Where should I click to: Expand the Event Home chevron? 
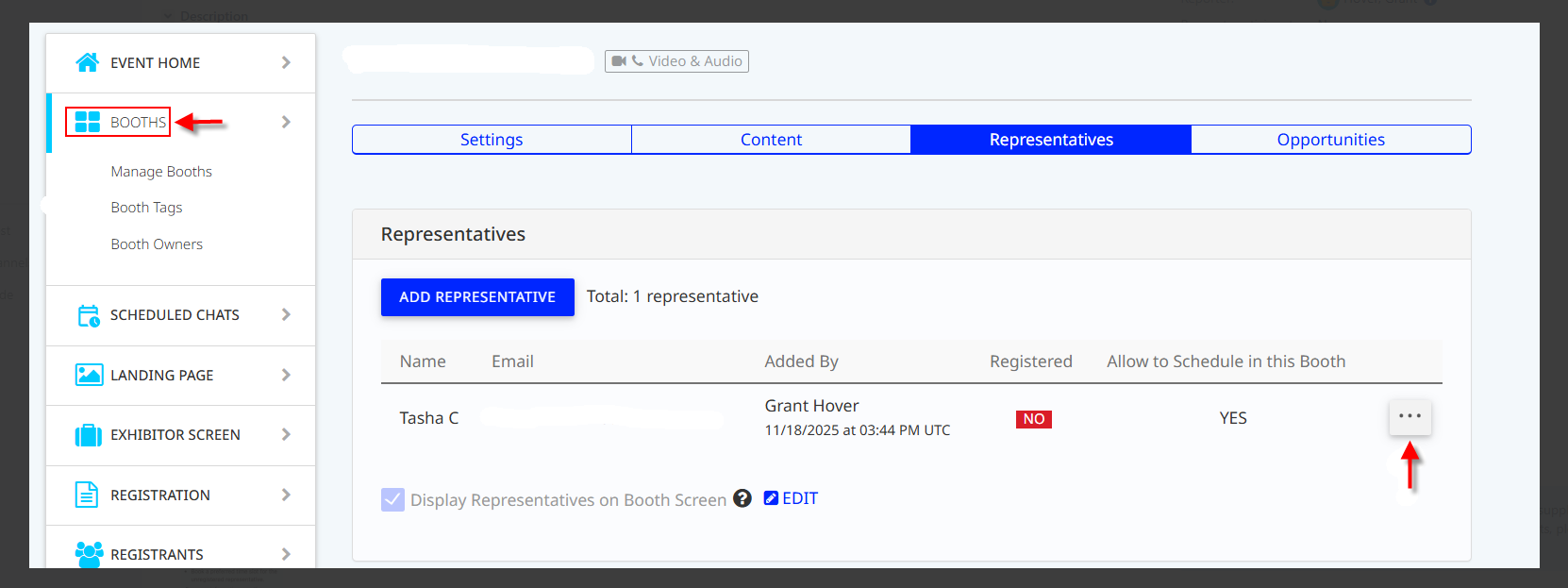point(286,62)
